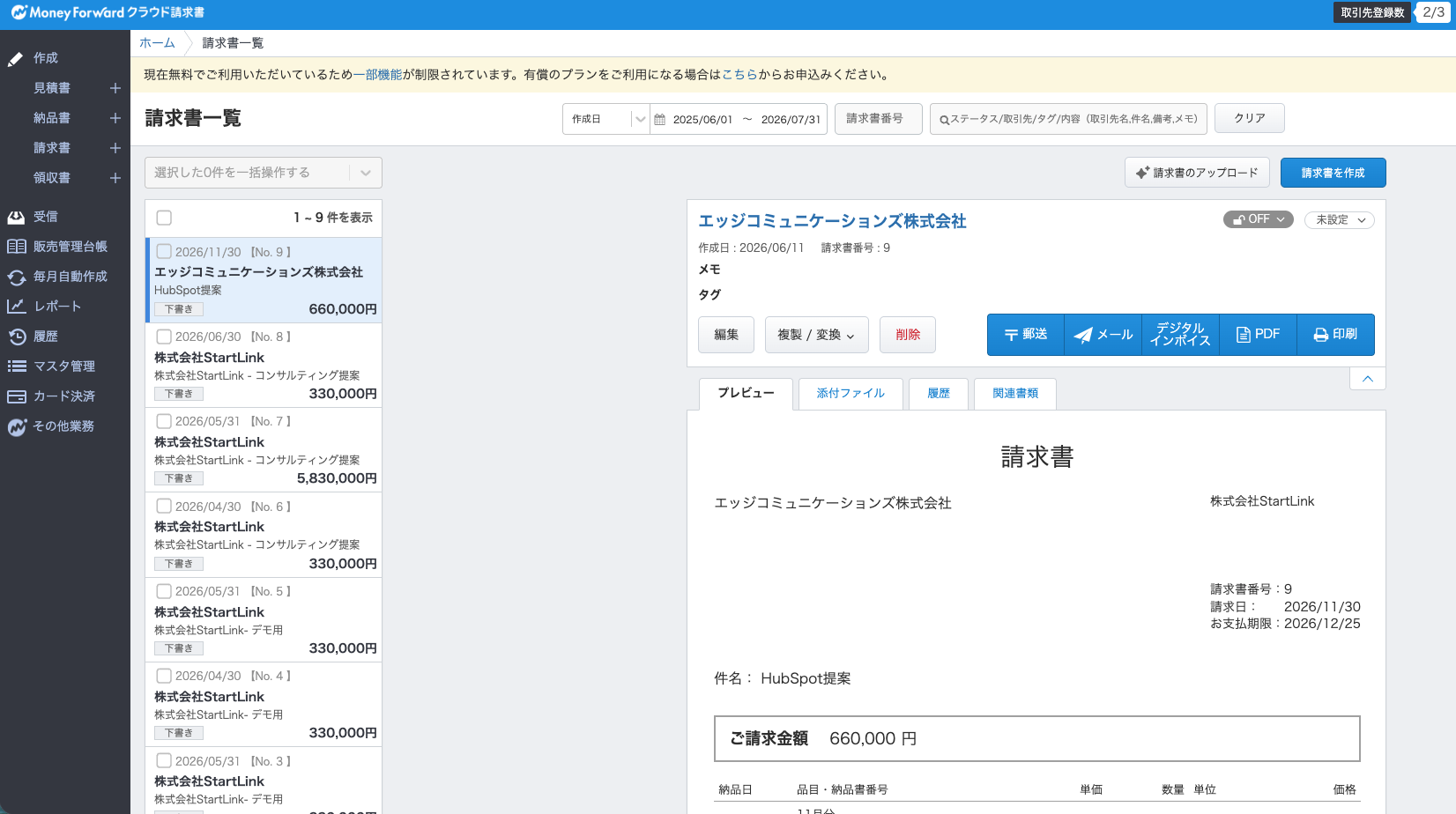Screen dimensions: 1456x814
Task: Click the 履歴 clock icon in sidebar
Action: coord(16,337)
